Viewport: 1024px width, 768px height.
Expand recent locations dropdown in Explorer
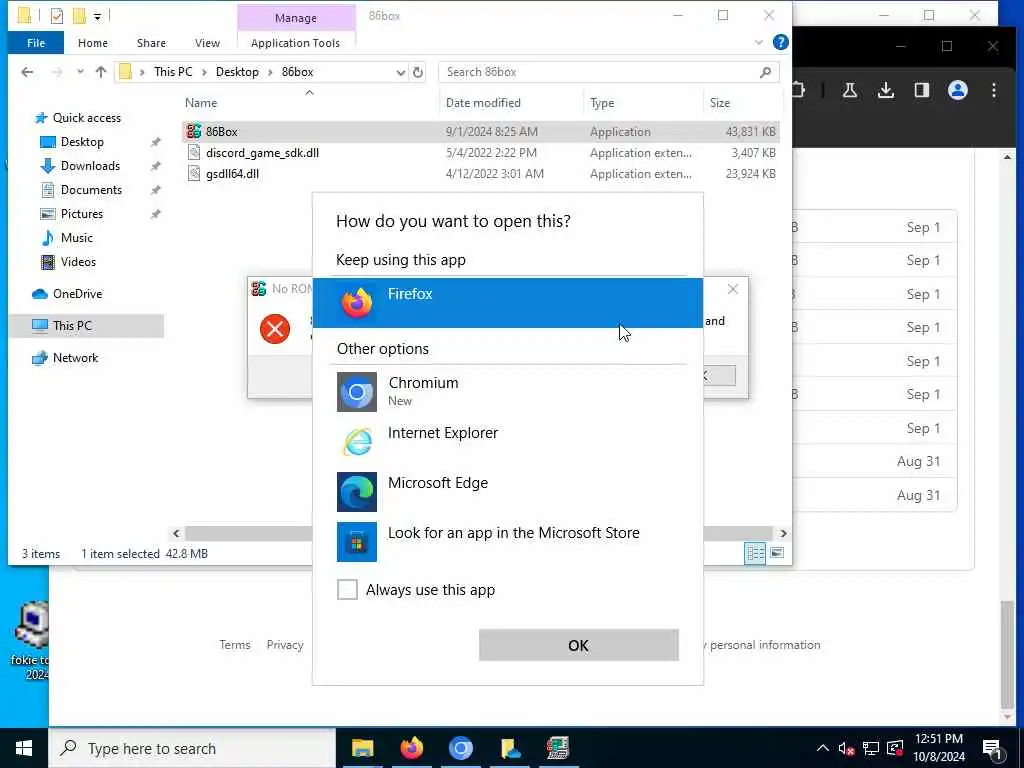[x=80, y=72]
